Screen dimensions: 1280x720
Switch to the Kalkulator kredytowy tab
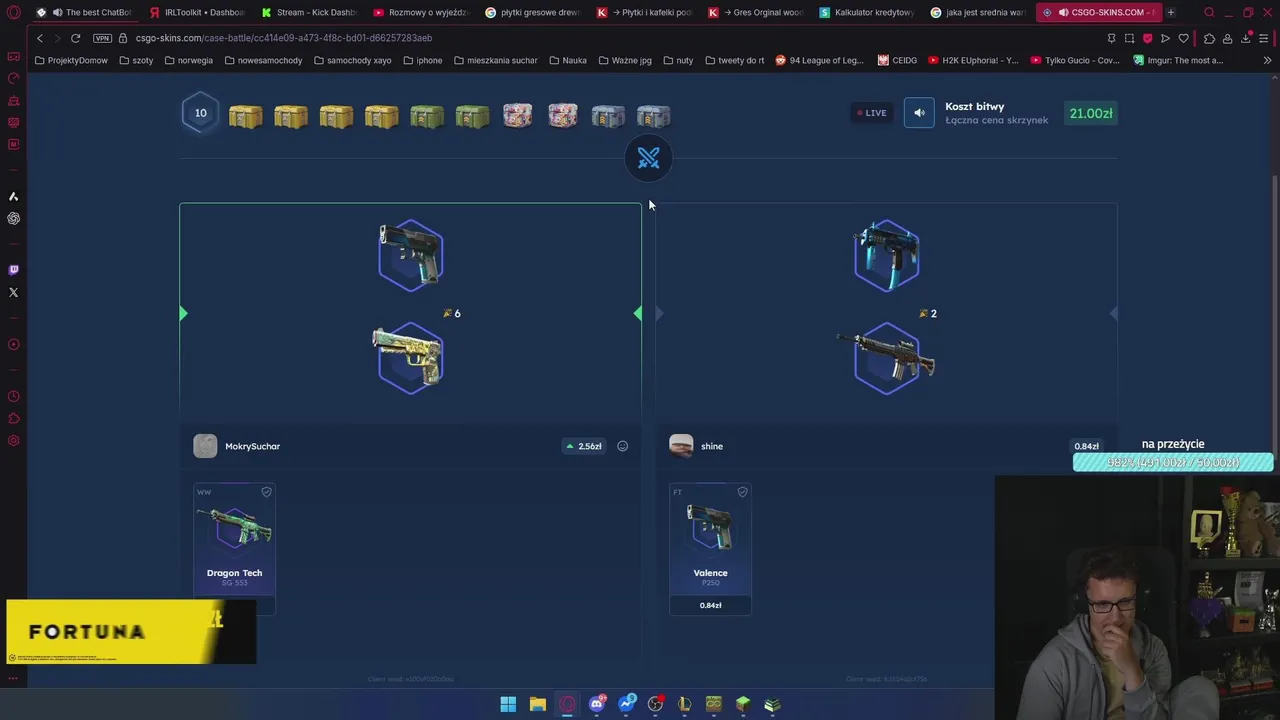coord(866,12)
